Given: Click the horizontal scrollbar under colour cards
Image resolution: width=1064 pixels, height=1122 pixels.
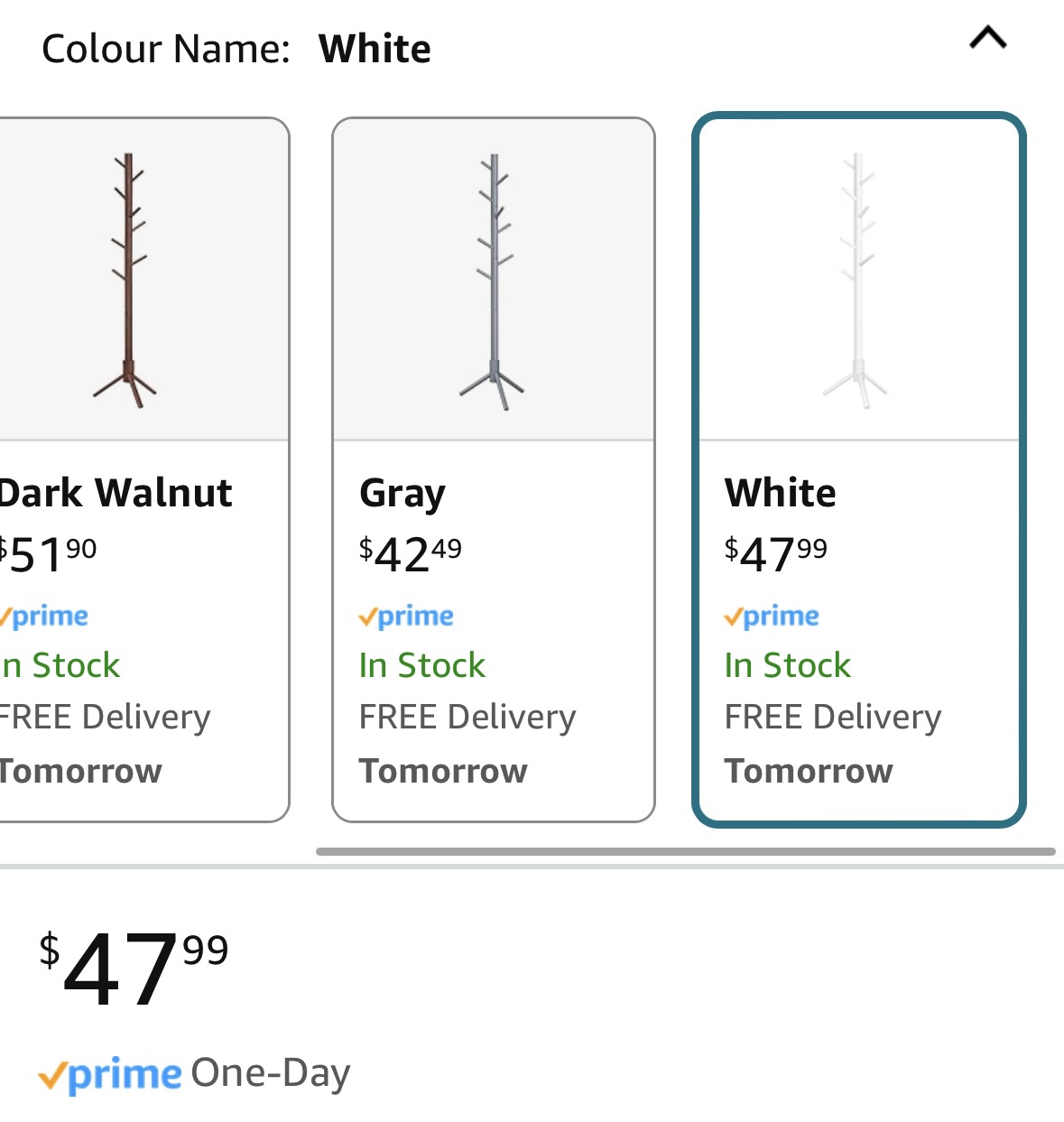Looking at the screenshot, I should tap(686, 851).
